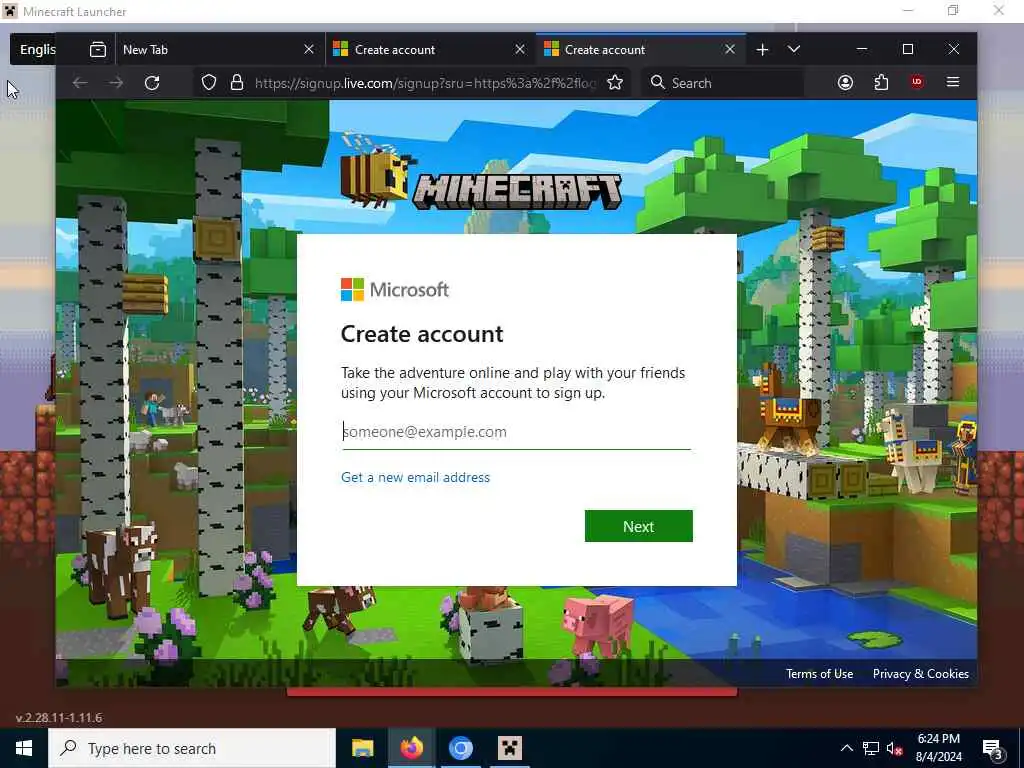Image resolution: width=1024 pixels, height=768 pixels.
Task: Open Minecraft Launcher English language selector
Action: pos(34,50)
